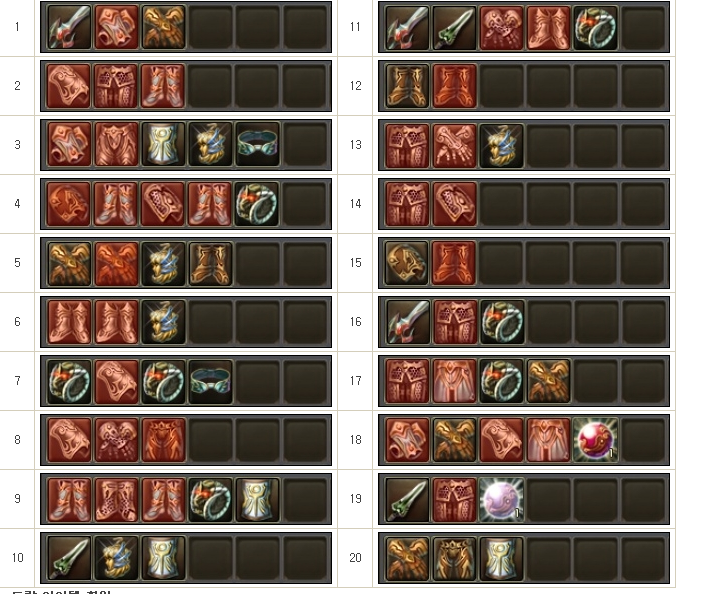Click the golden helmet in row 5
This screenshot has width=707, height=594.
163,263
